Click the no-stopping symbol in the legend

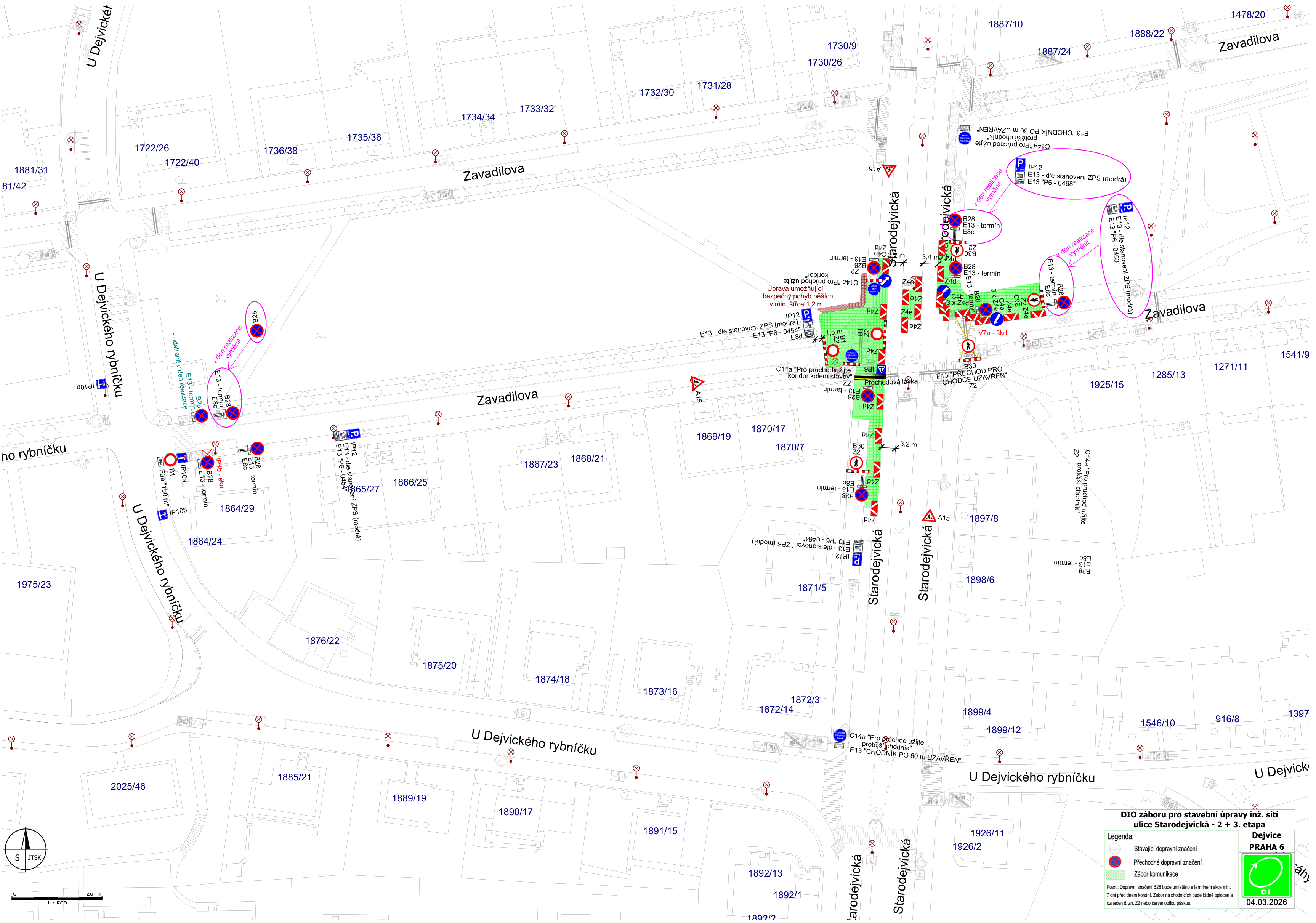click(x=1115, y=862)
